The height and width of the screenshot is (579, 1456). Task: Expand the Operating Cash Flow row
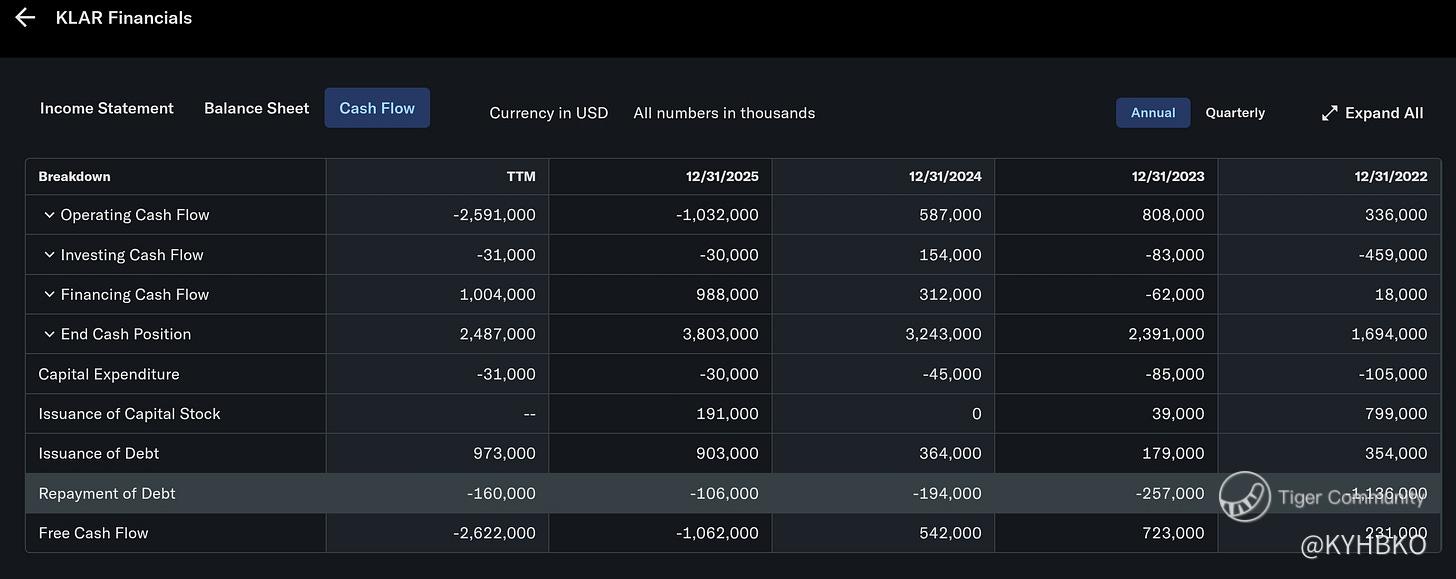[x=49, y=215]
